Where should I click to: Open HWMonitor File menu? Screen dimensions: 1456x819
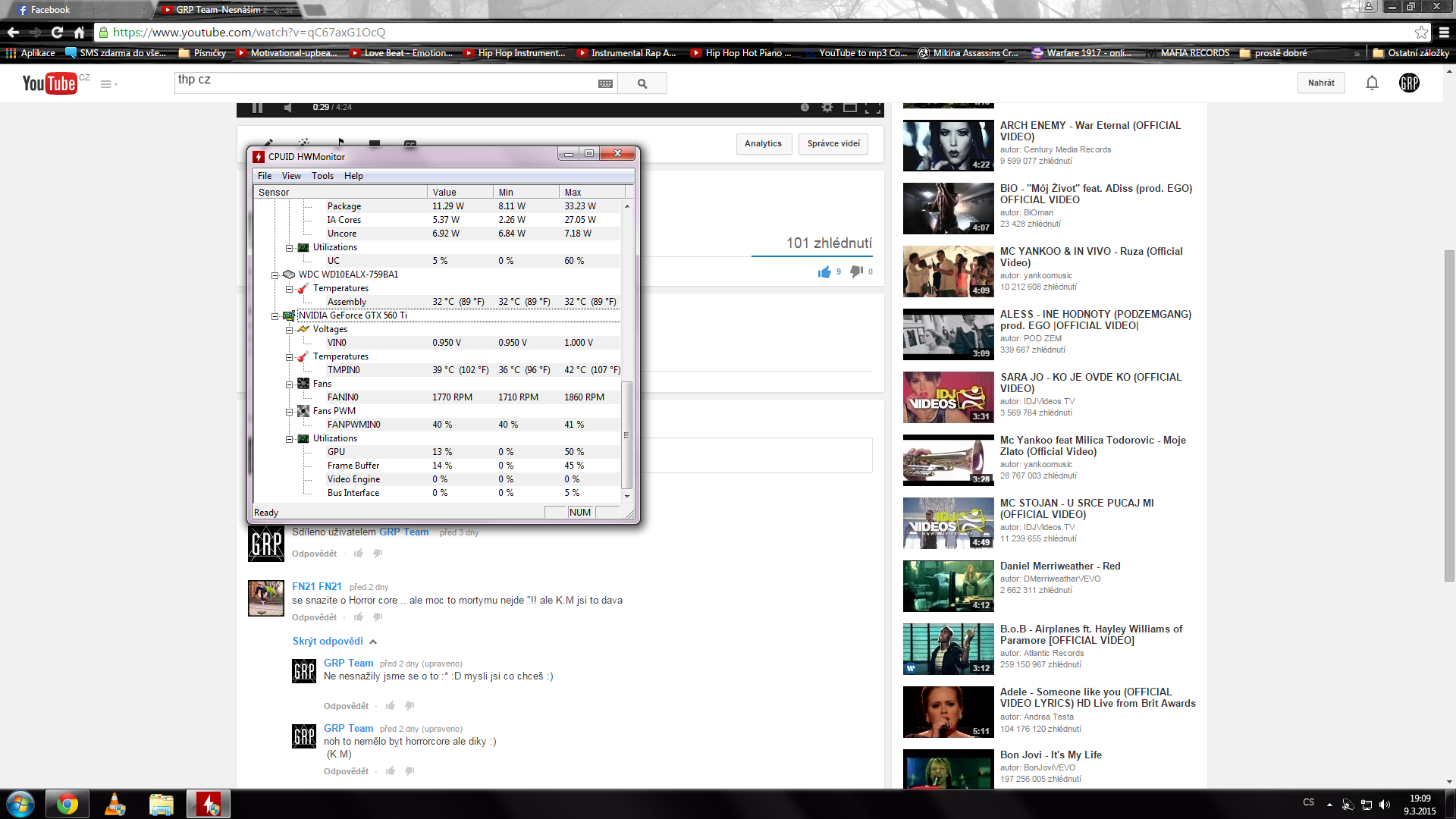(265, 176)
